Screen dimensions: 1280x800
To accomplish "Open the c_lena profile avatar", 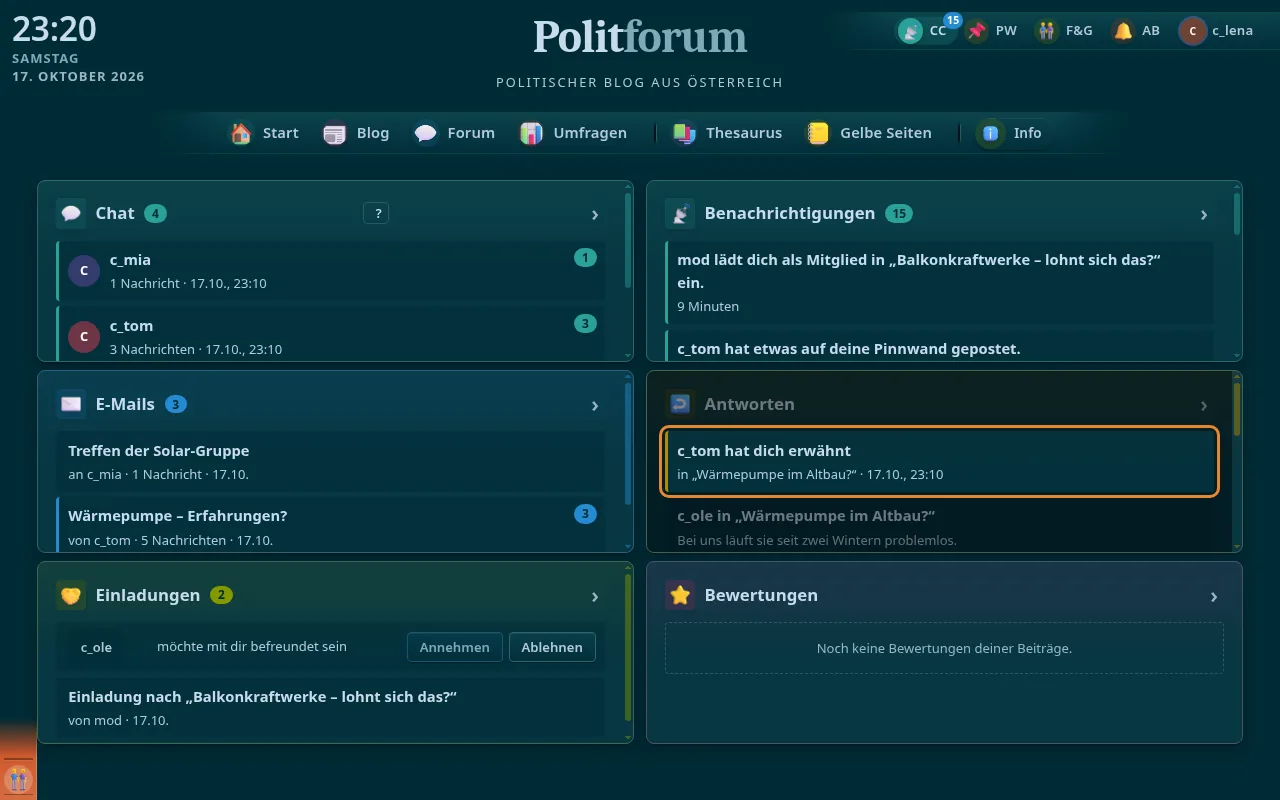I will tap(1192, 31).
